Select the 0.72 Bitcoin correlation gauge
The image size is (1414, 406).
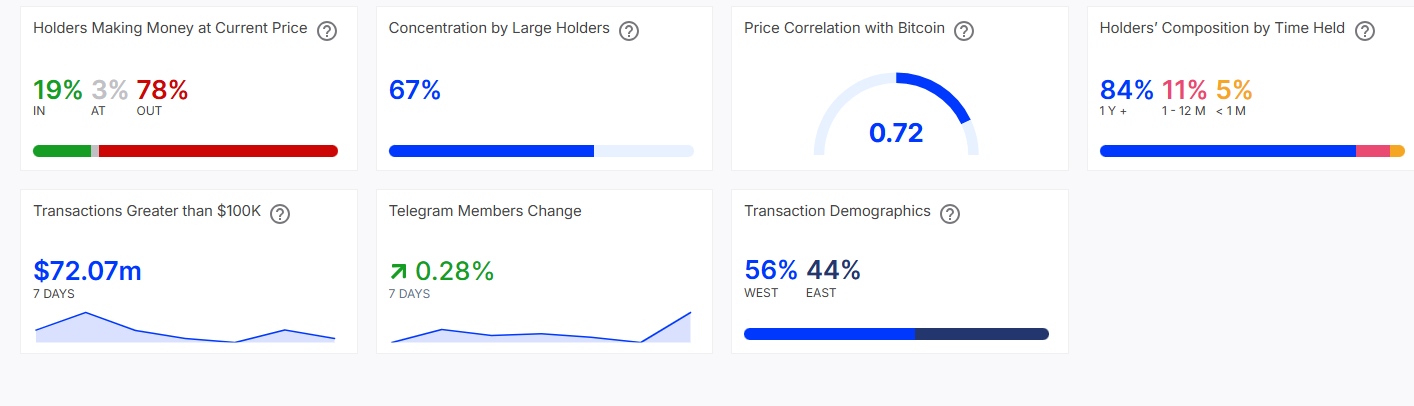click(x=896, y=114)
